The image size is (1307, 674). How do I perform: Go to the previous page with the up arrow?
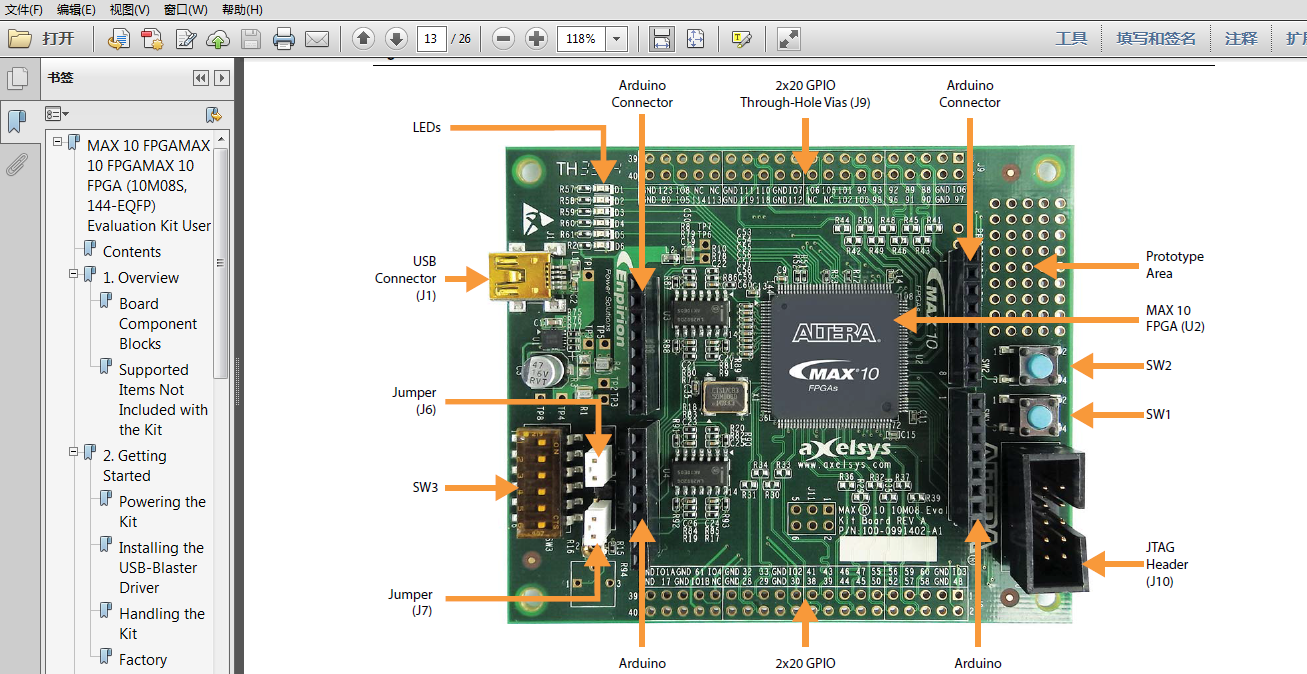point(364,39)
